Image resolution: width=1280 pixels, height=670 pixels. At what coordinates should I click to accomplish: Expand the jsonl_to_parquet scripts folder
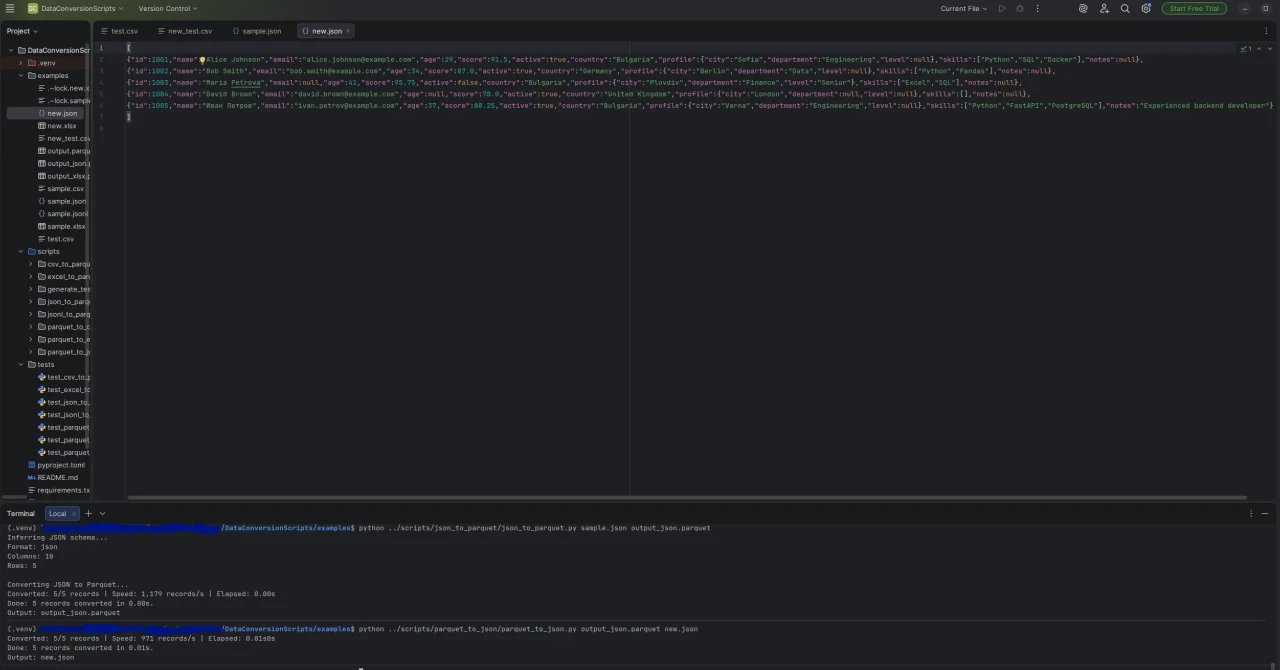coord(31,314)
